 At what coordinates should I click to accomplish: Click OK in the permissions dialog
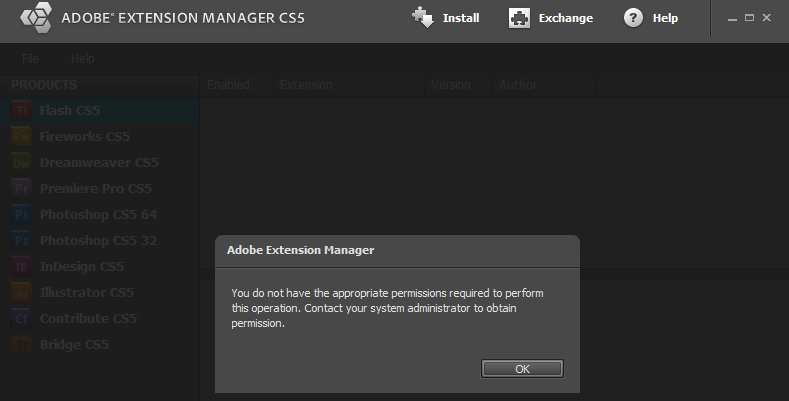pyautogui.click(x=522, y=369)
